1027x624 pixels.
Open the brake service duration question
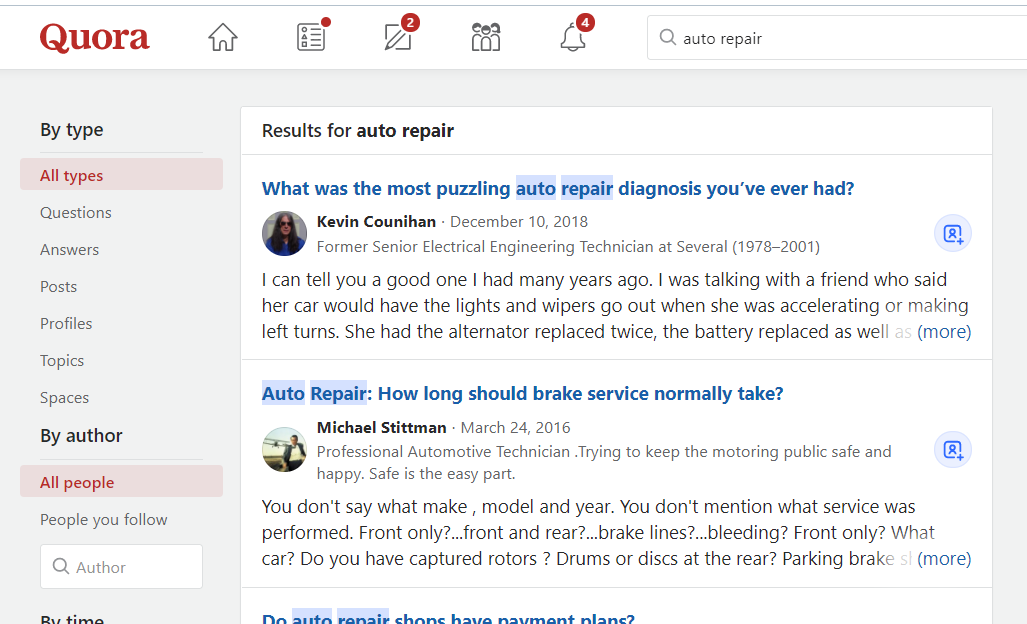point(522,394)
